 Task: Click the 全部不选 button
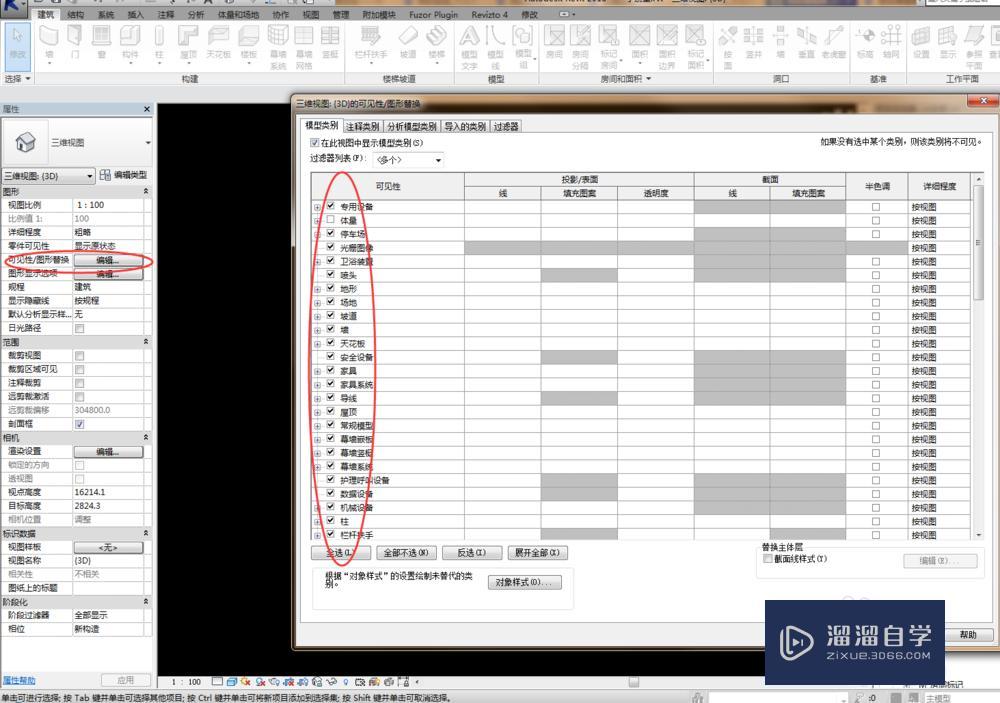coord(406,552)
